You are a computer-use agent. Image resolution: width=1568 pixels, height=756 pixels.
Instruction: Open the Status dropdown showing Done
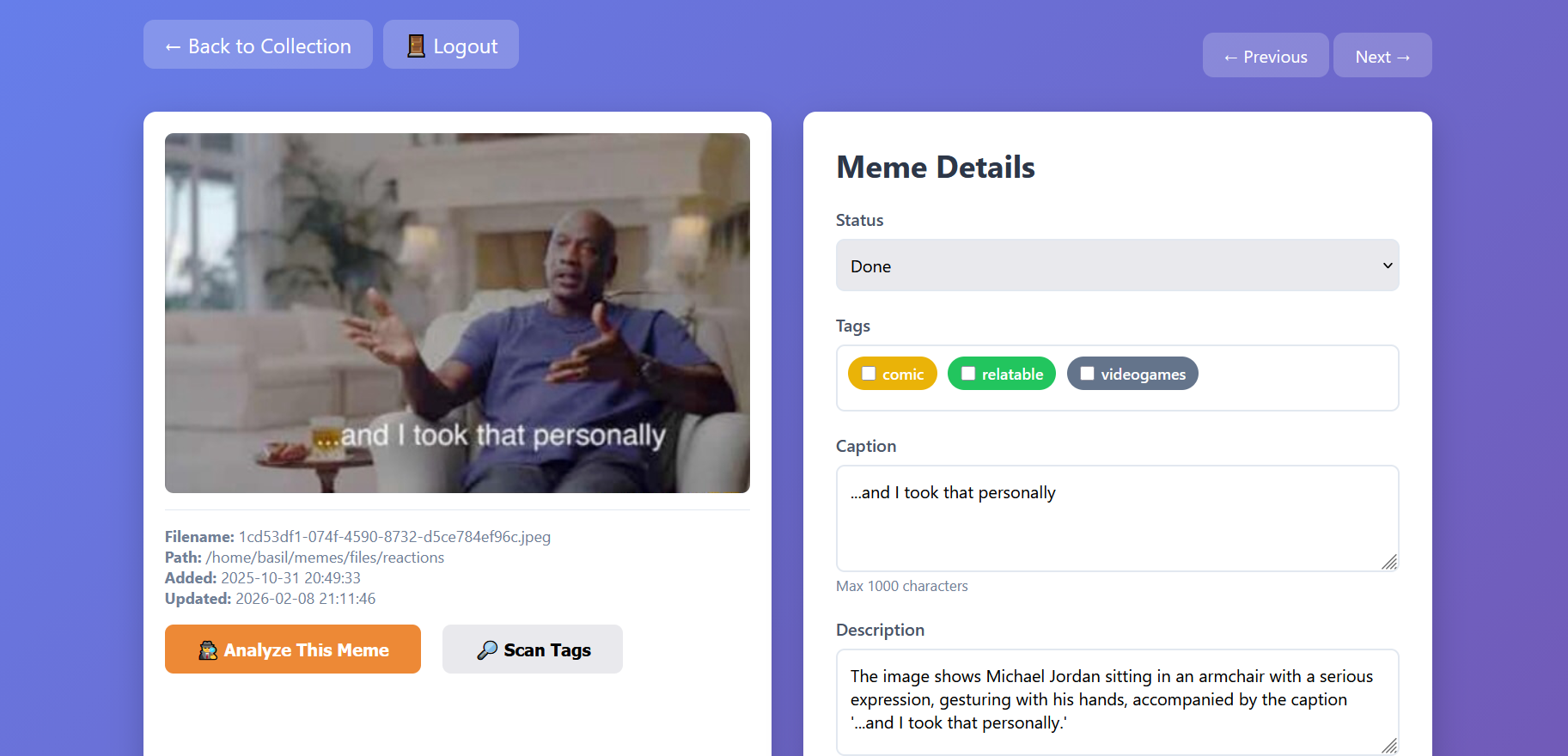click(x=1117, y=265)
